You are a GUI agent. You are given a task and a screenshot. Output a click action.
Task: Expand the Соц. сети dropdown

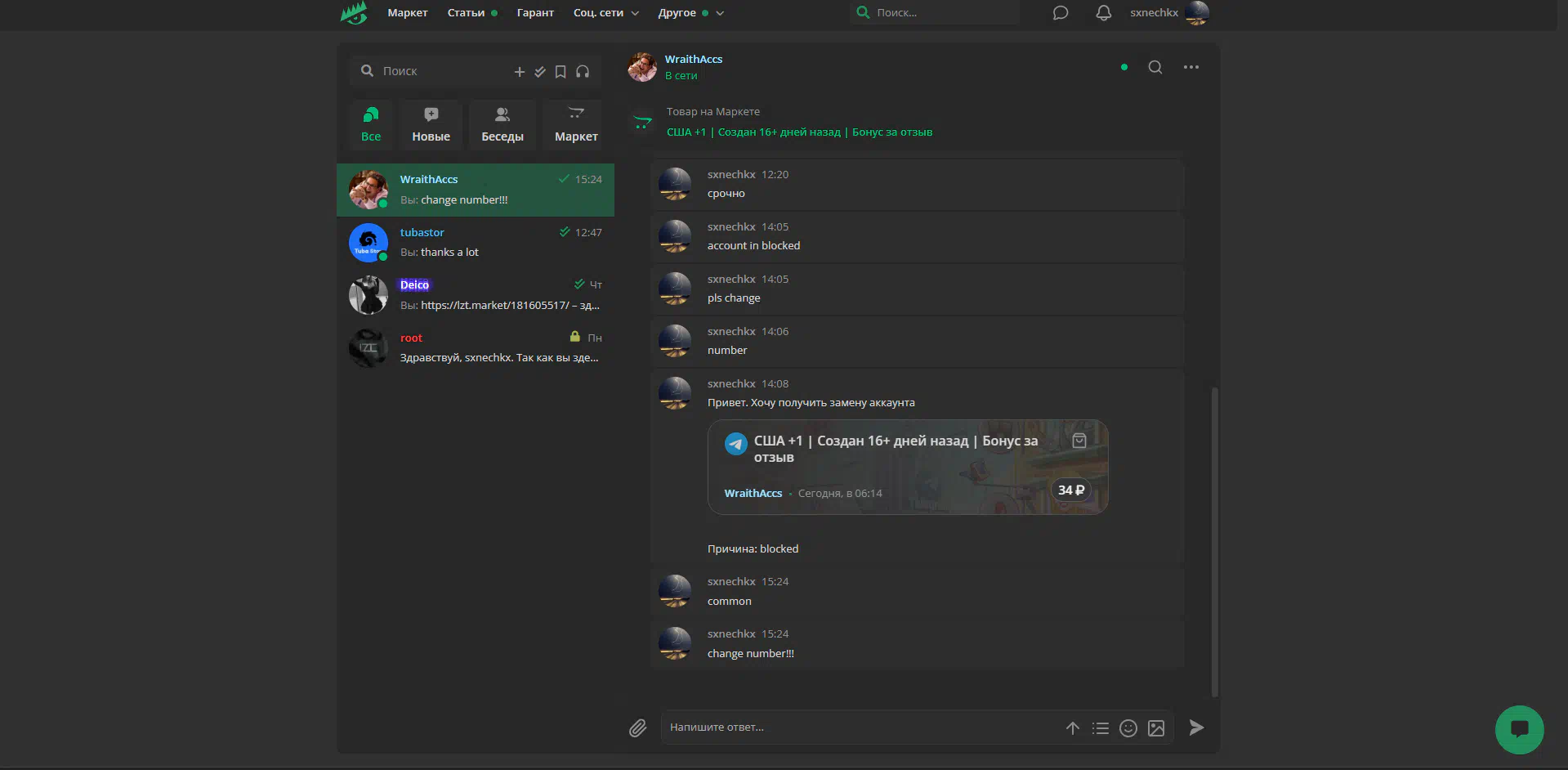click(x=605, y=12)
